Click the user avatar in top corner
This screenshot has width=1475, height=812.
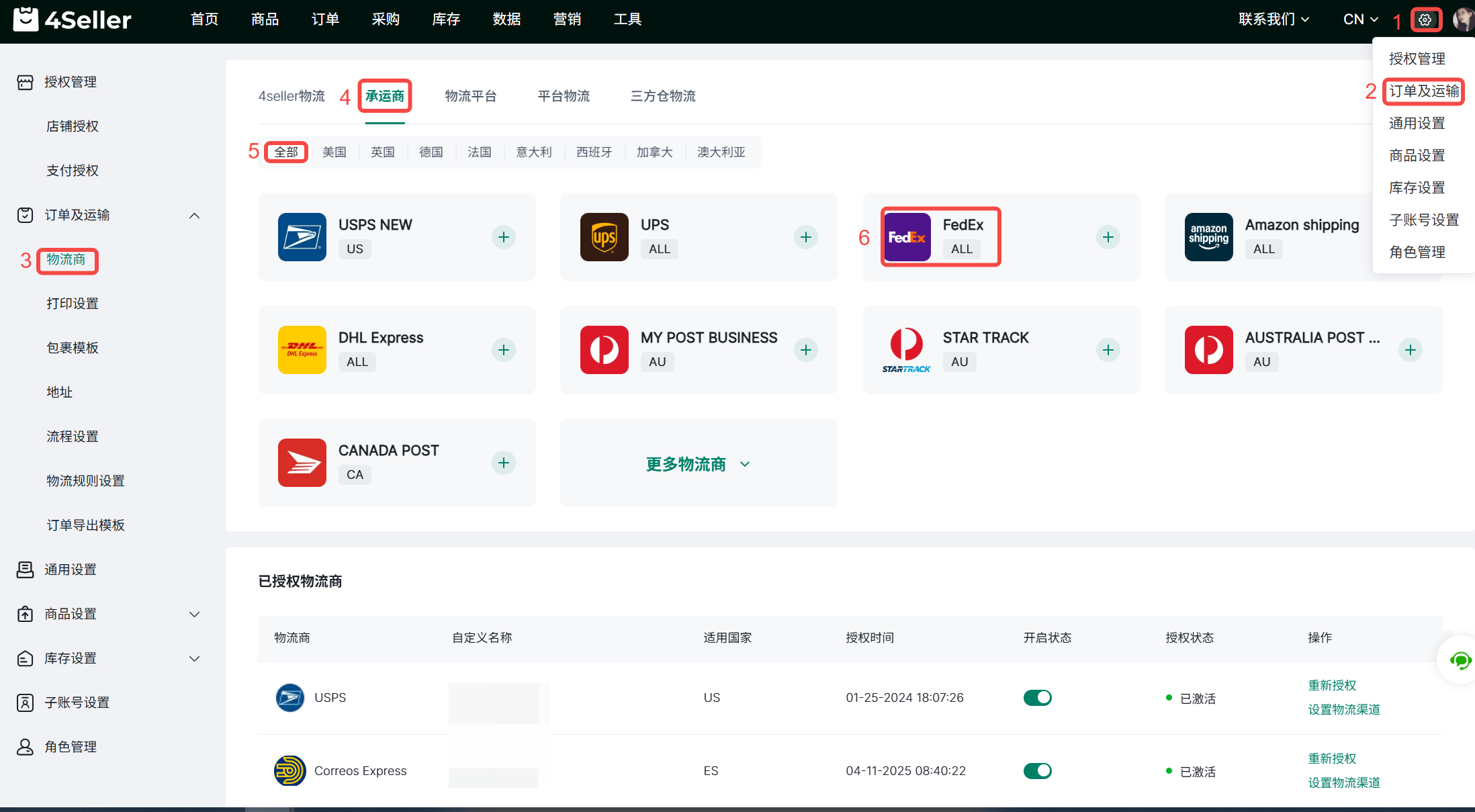coord(1463,19)
